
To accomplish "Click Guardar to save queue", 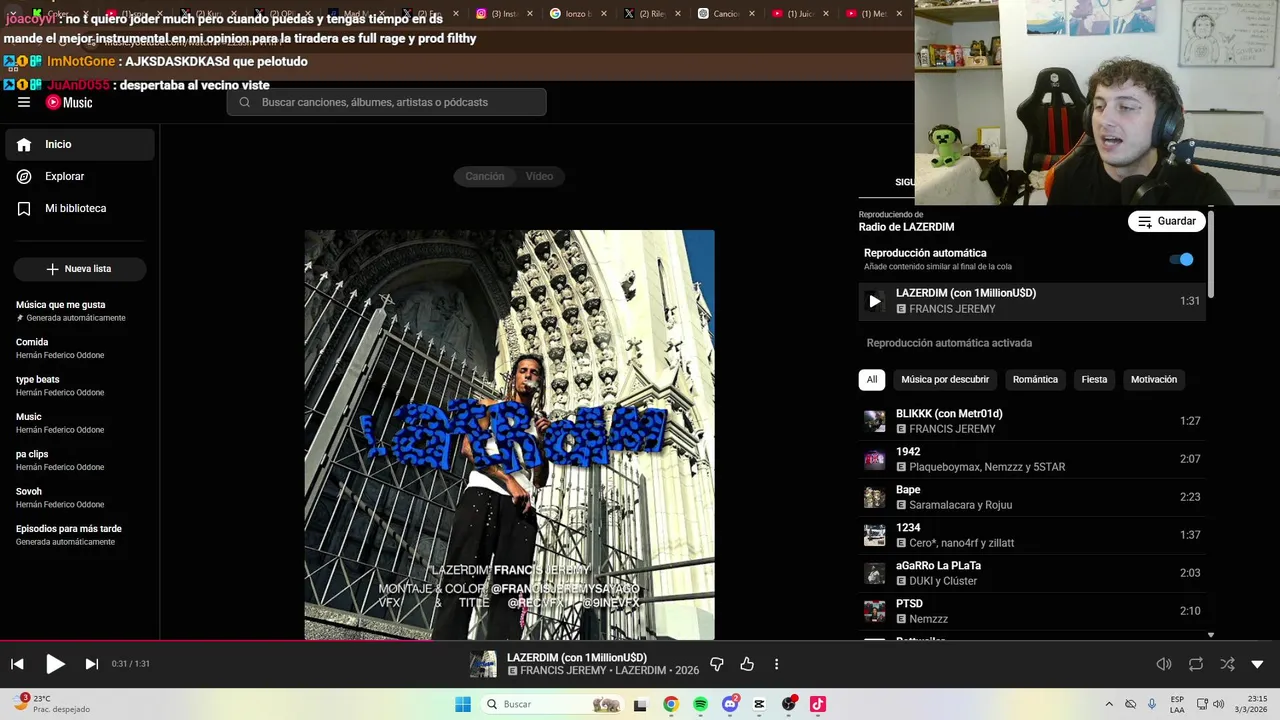I will click(x=1166, y=221).
